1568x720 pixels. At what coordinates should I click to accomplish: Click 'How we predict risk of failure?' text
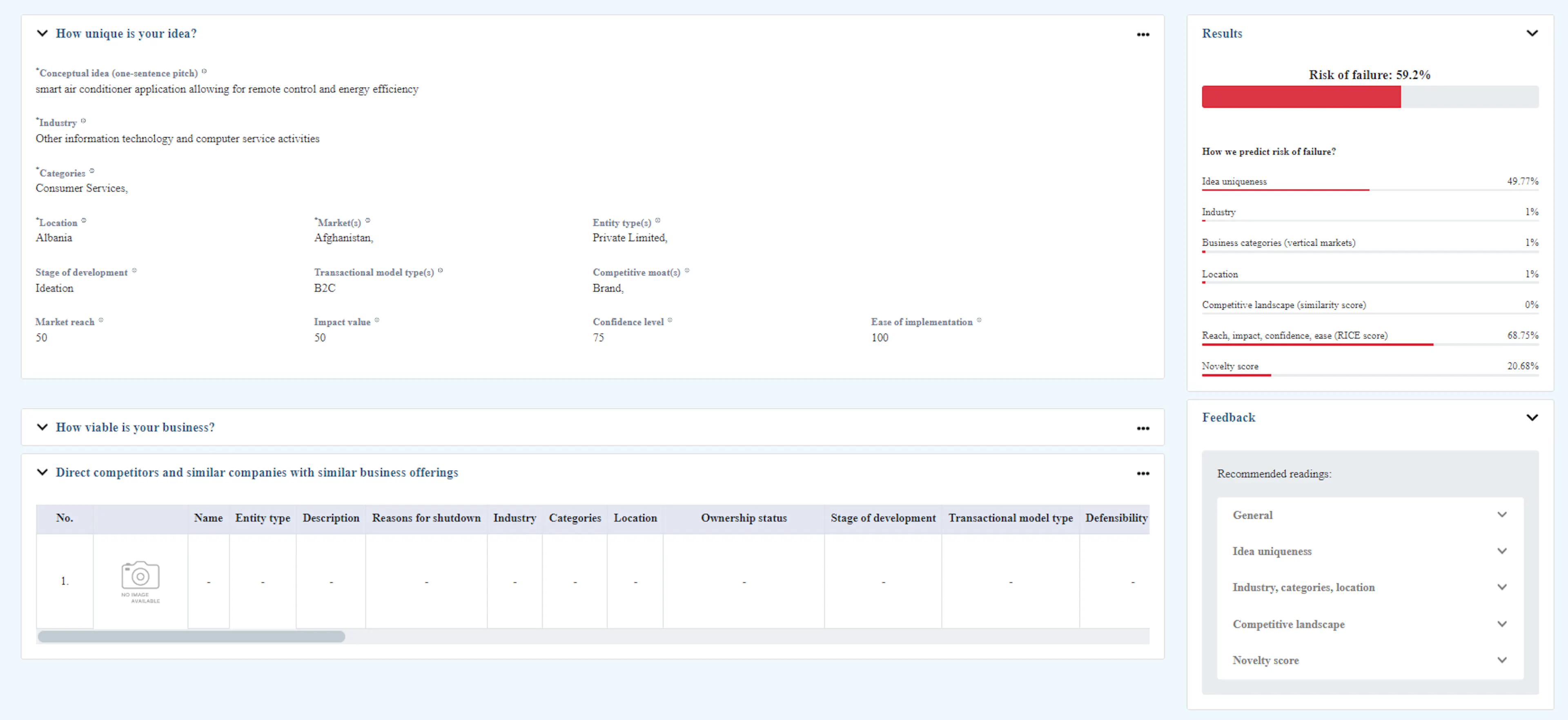tap(1269, 151)
